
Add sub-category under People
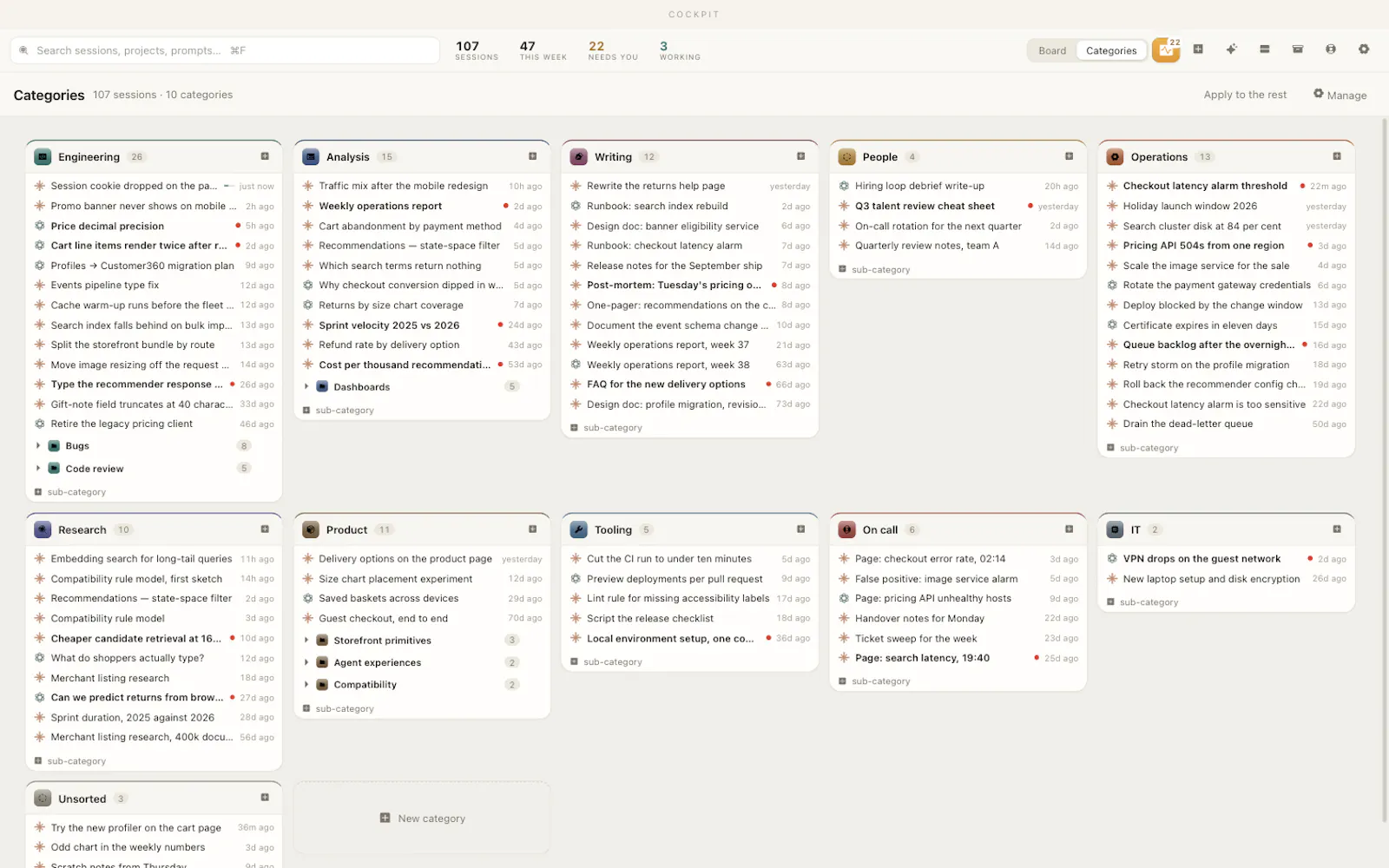(874, 269)
